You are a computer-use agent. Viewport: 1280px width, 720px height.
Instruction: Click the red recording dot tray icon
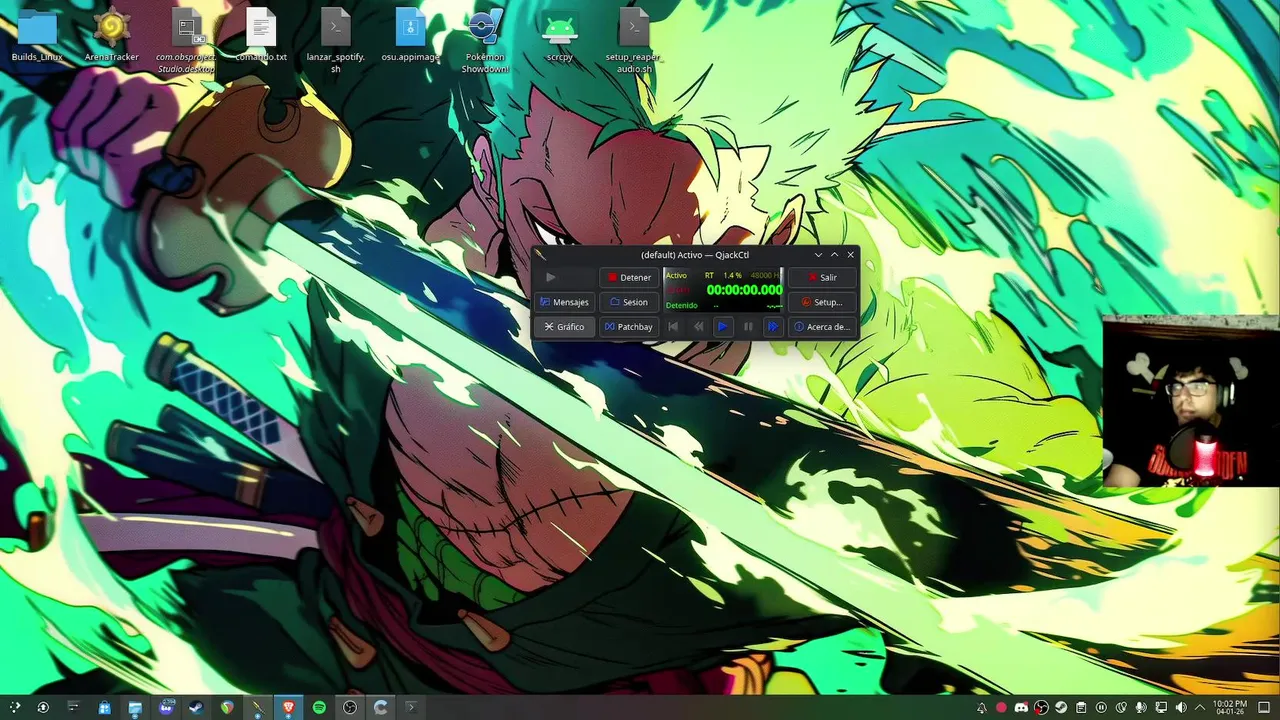point(1001,708)
